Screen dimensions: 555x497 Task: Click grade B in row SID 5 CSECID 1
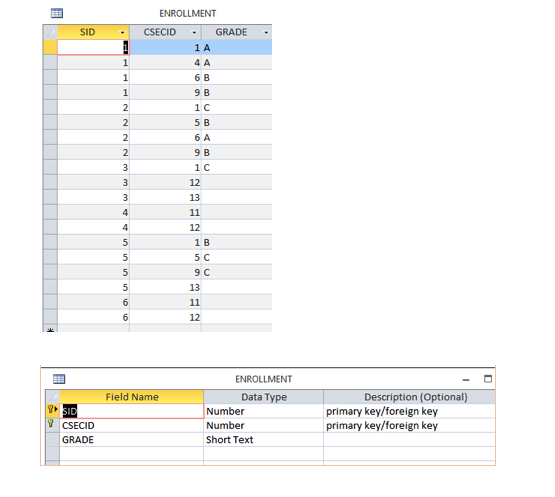click(x=237, y=242)
